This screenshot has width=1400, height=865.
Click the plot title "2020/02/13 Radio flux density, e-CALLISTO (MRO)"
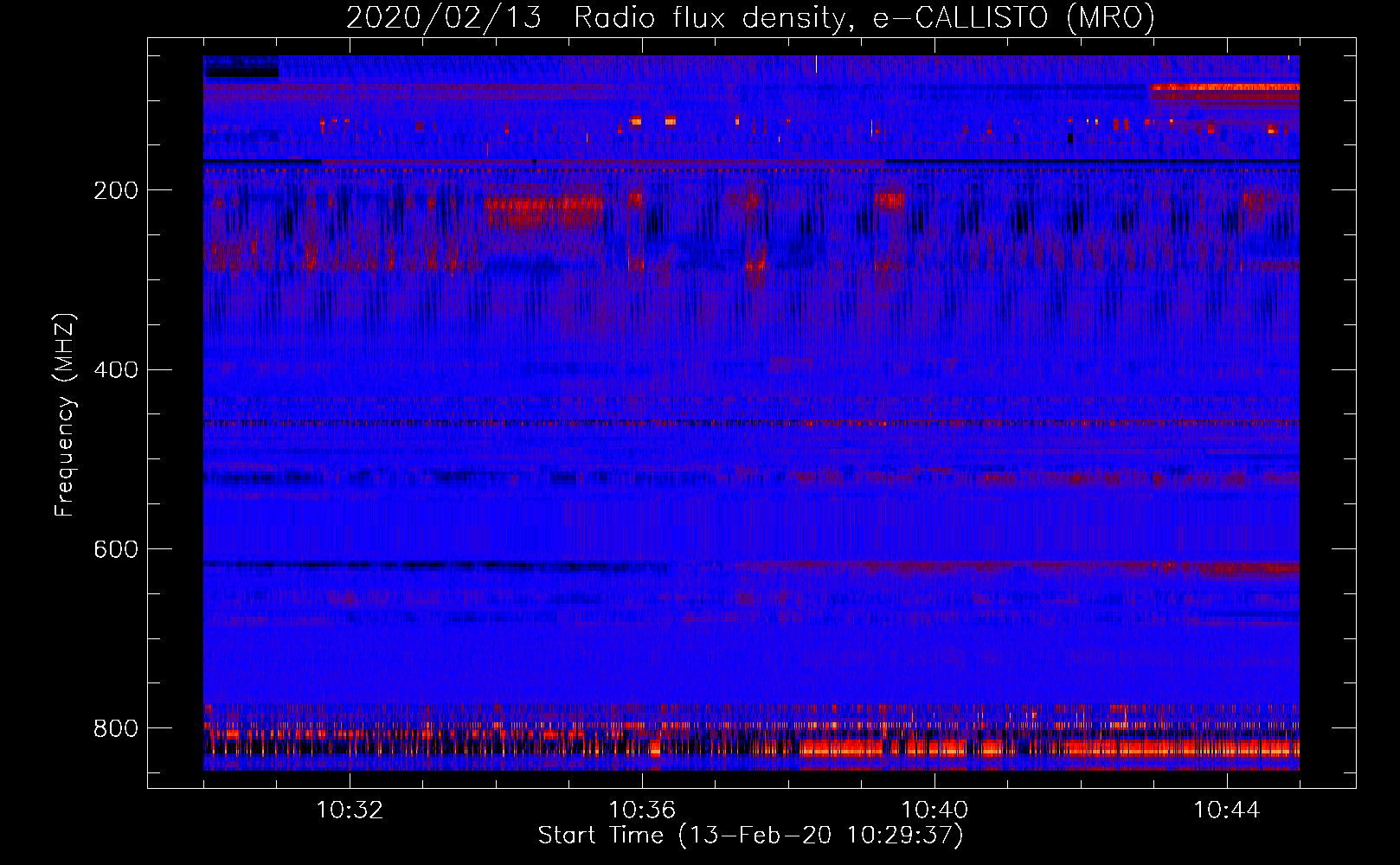750,17
